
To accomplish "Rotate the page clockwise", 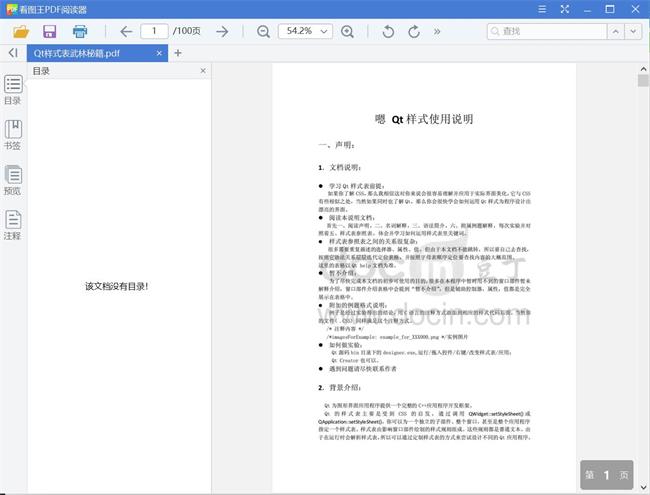I will tap(414, 32).
